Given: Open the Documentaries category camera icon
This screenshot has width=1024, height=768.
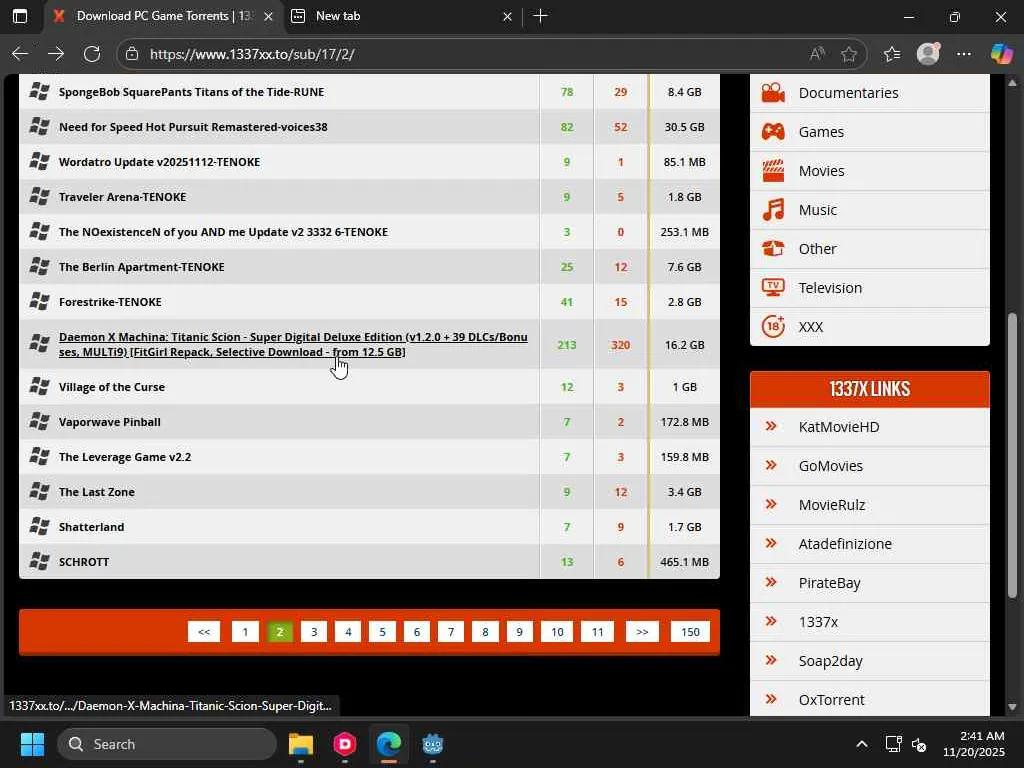Looking at the screenshot, I should click(x=773, y=93).
